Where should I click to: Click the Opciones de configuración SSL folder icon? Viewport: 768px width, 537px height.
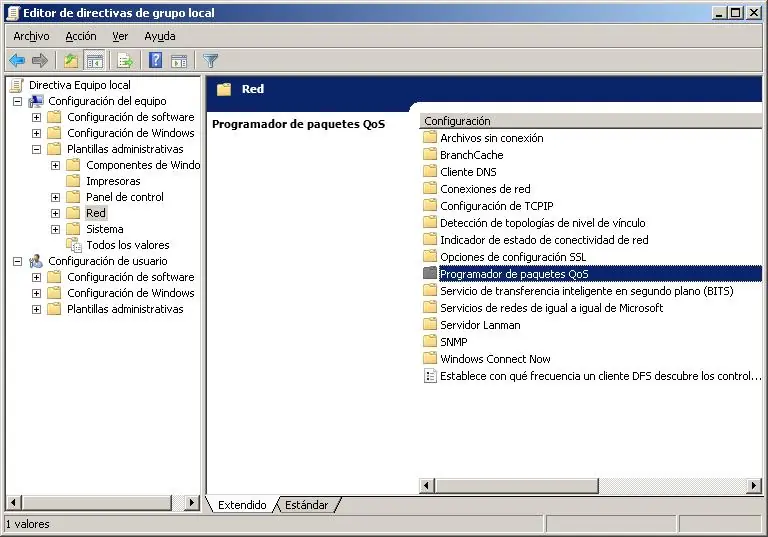tap(430, 257)
